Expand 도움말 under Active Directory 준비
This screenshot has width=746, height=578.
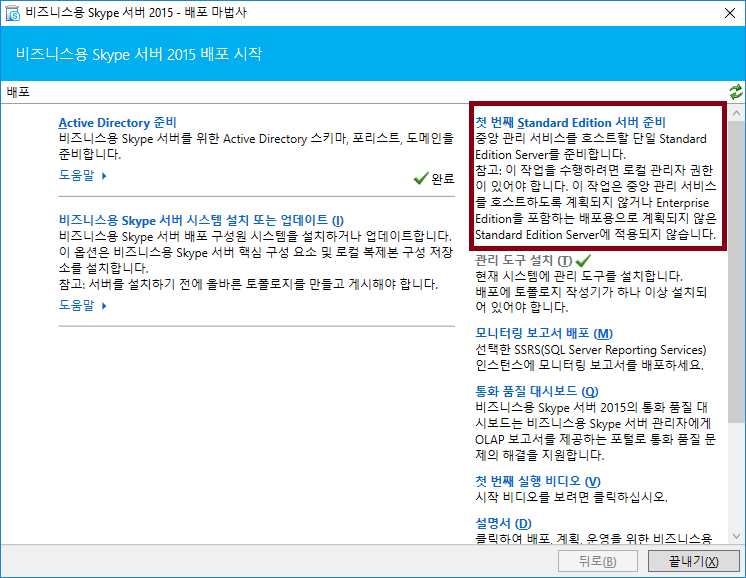click(x=82, y=176)
